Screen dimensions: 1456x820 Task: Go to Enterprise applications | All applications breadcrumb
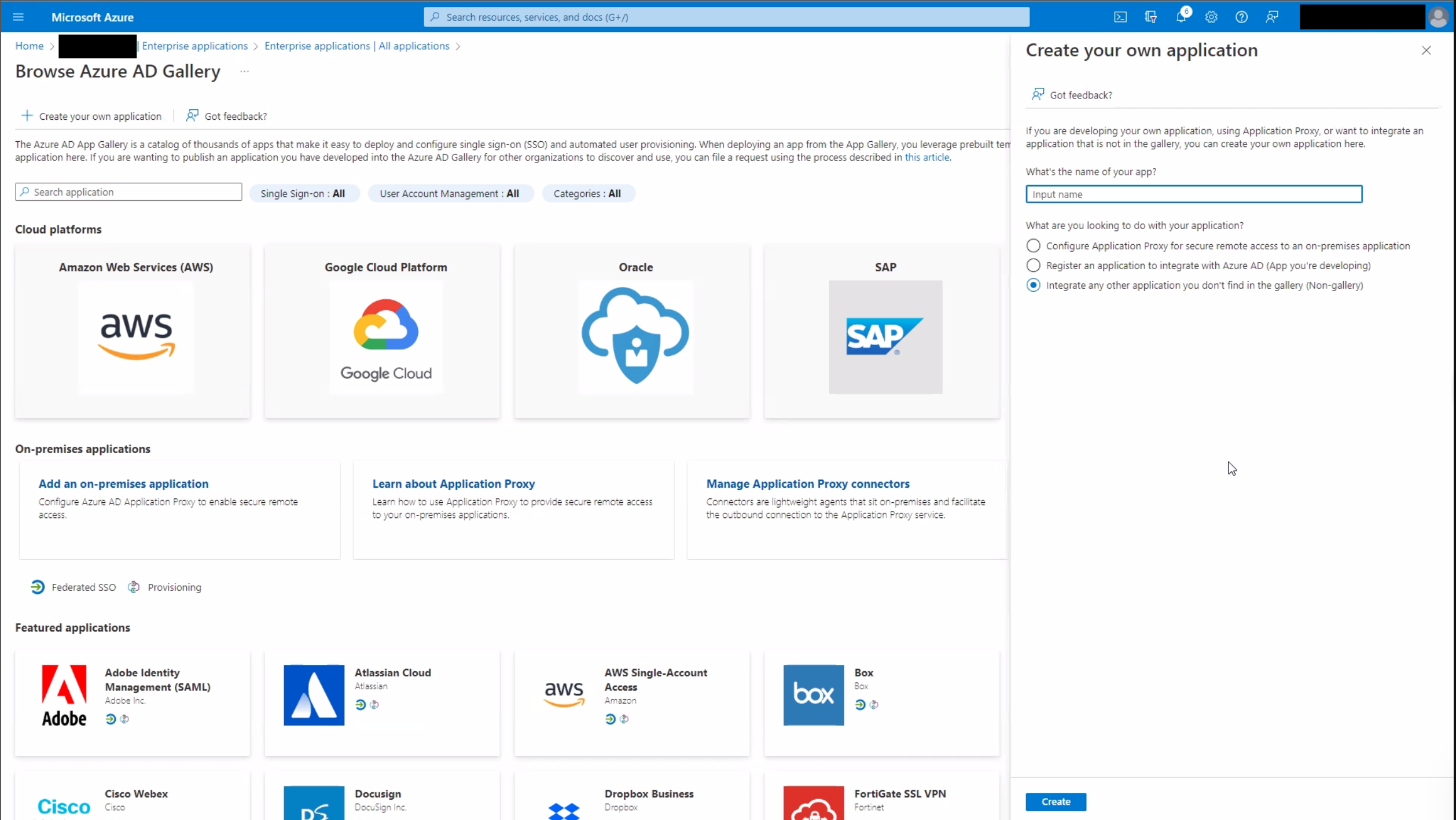[356, 46]
